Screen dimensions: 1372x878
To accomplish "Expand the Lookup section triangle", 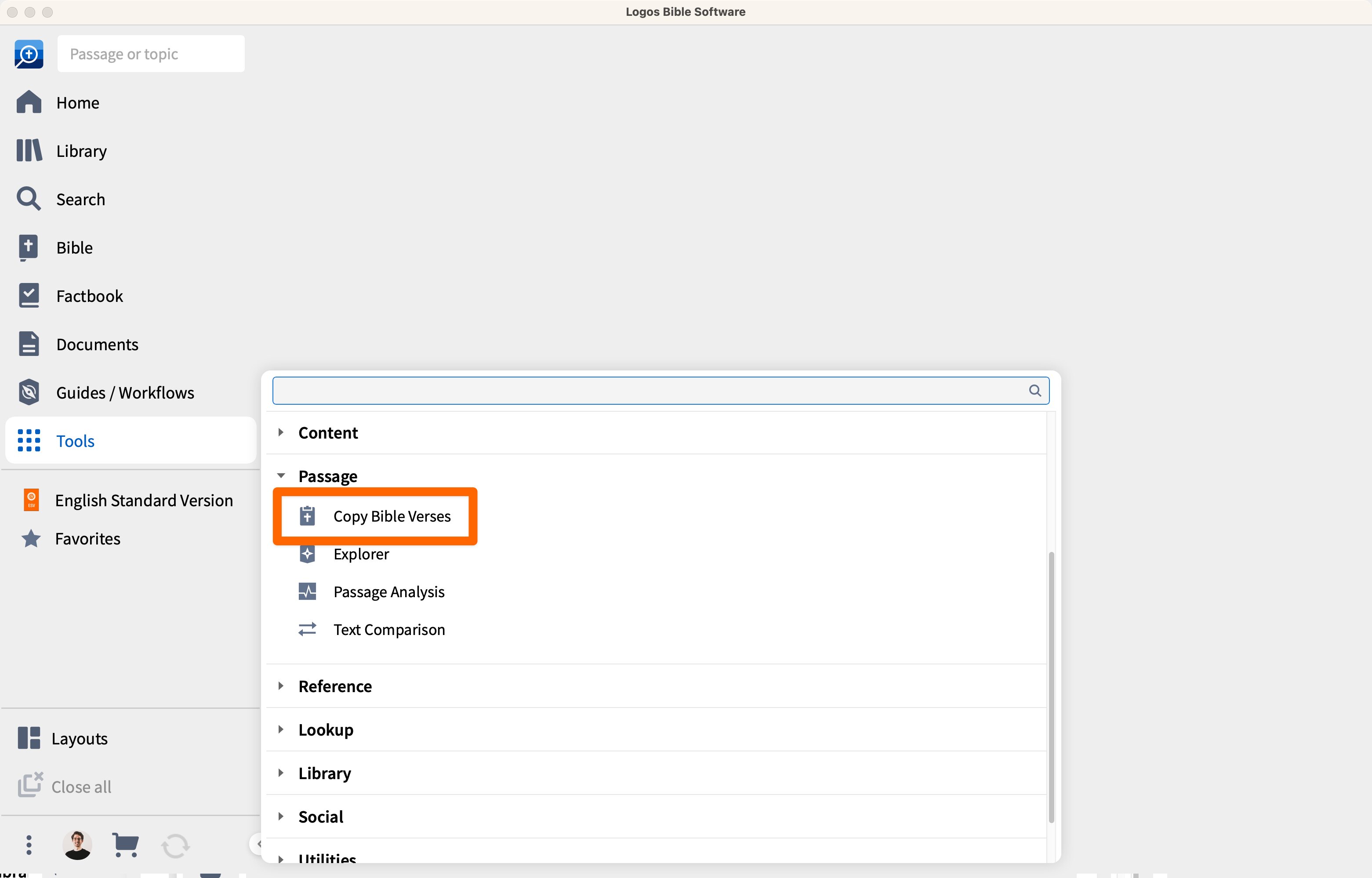I will (280, 729).
